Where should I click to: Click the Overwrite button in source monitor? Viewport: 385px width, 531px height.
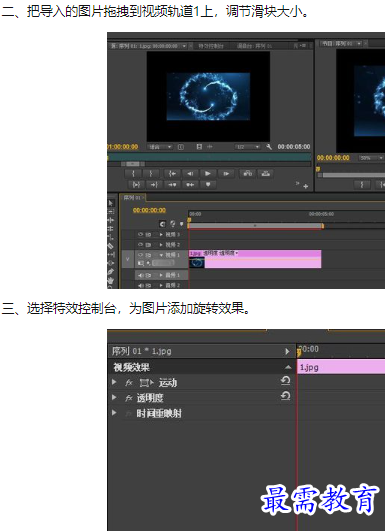(266, 174)
